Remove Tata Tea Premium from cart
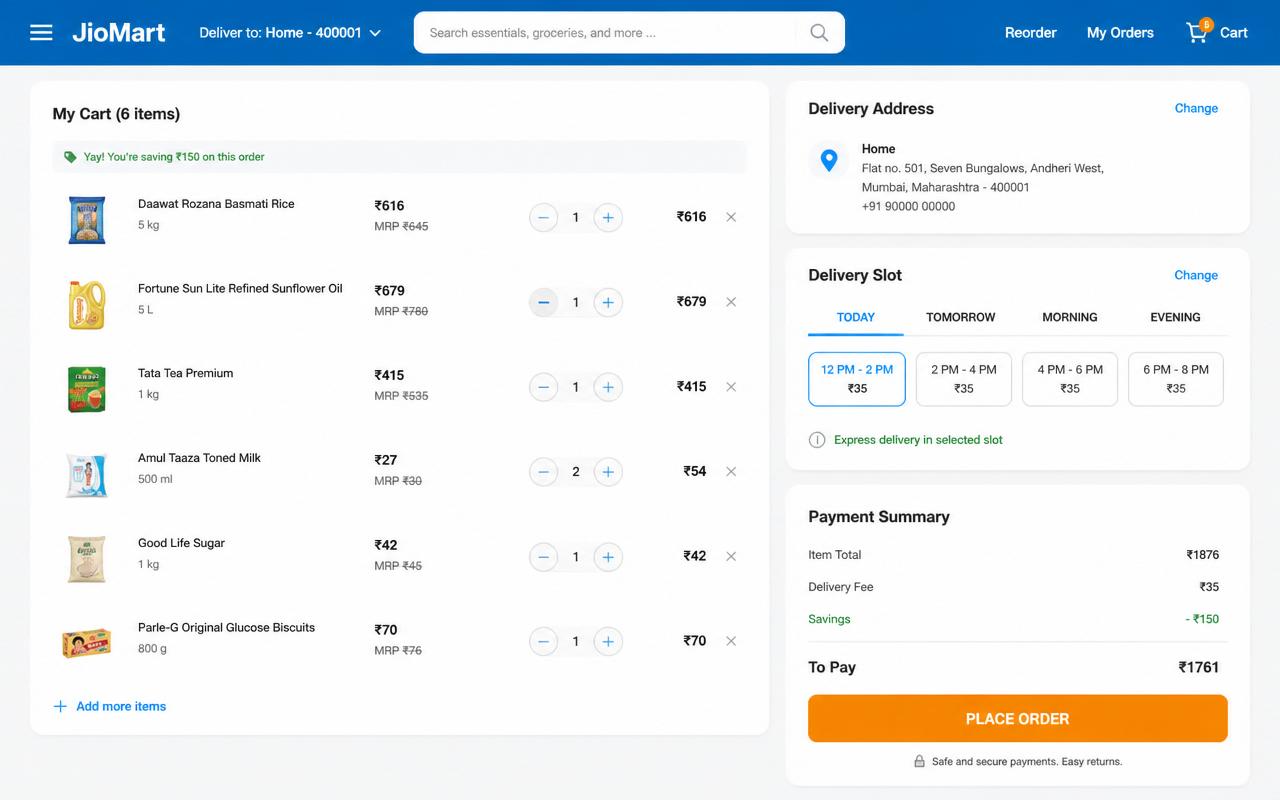 (731, 387)
